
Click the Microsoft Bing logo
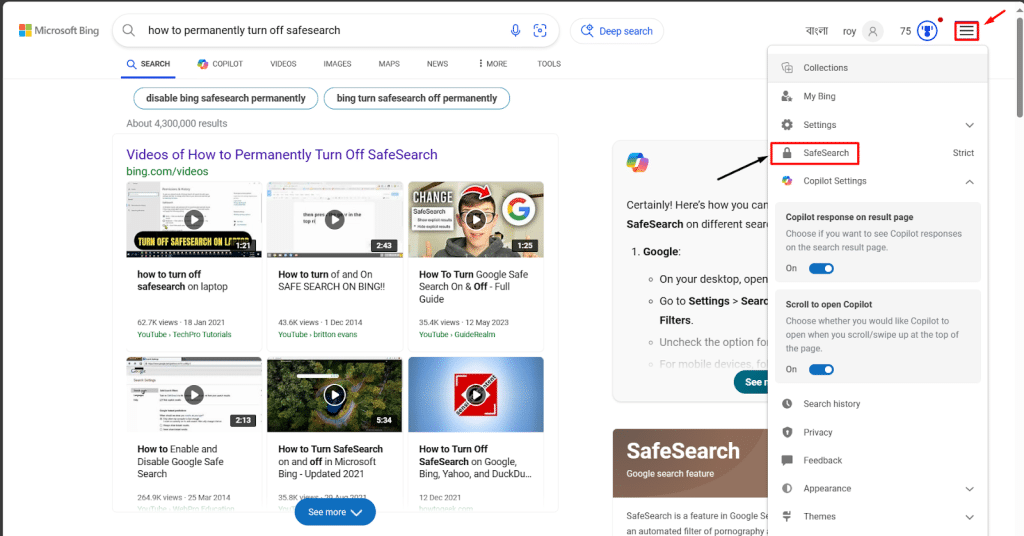pyautogui.click(x=59, y=31)
